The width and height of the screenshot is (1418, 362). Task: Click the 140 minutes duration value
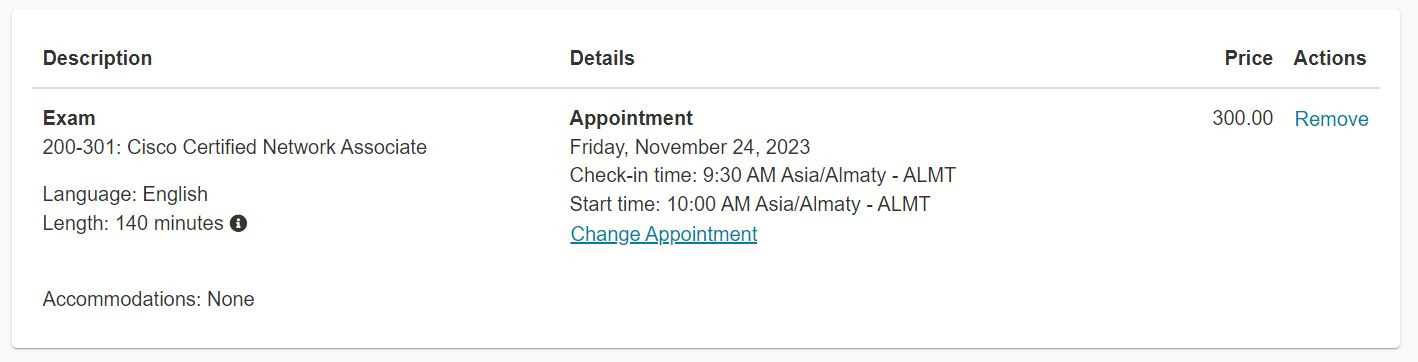[169, 223]
